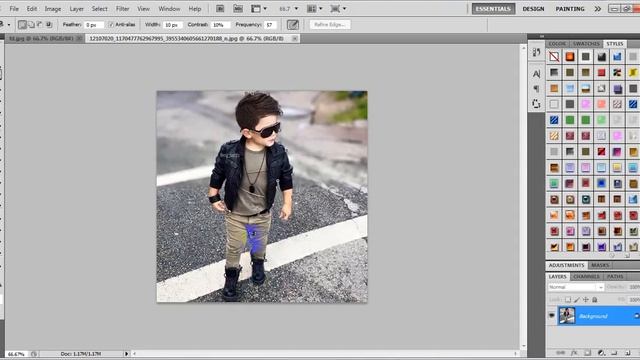The image size is (640, 360).
Task: Select the Painting workspace button
Action: click(x=570, y=9)
